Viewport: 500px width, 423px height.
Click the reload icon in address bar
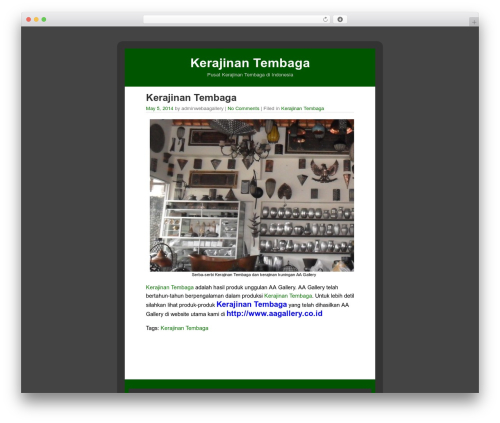click(325, 19)
